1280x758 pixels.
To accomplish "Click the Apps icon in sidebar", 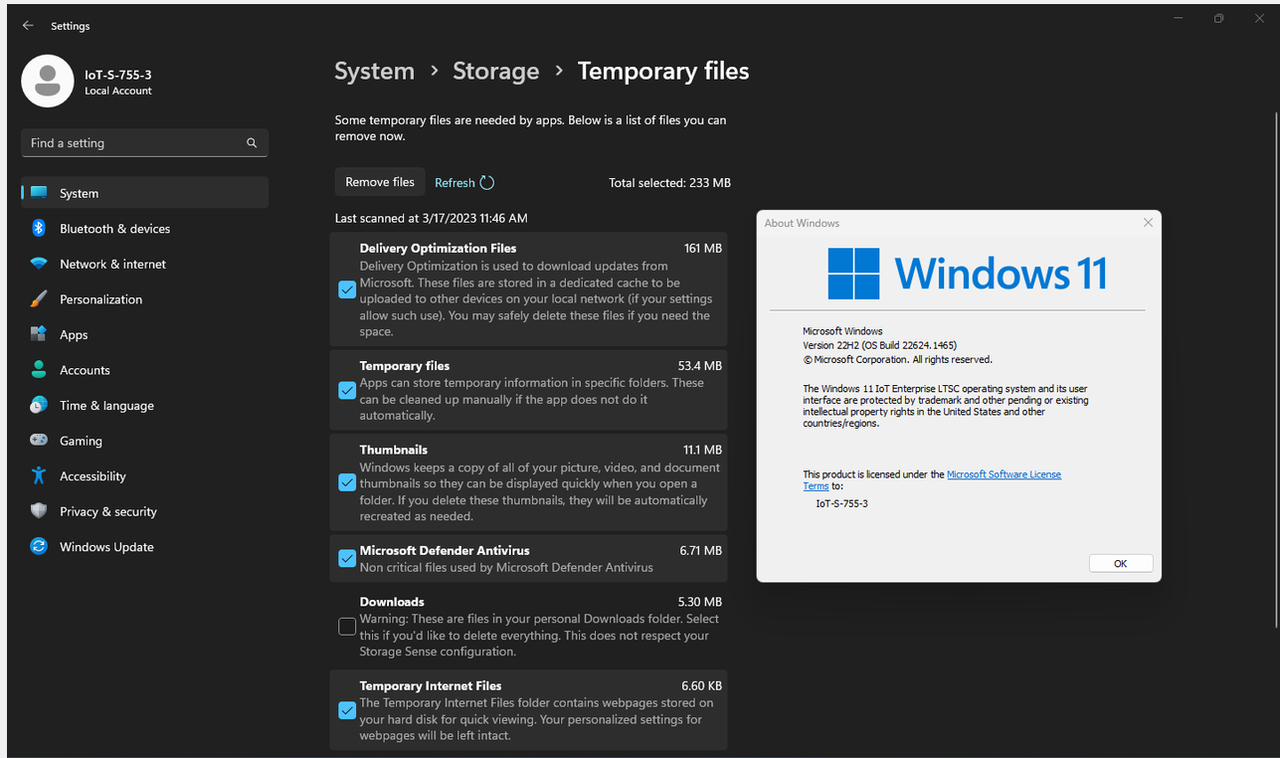I will (x=39, y=334).
